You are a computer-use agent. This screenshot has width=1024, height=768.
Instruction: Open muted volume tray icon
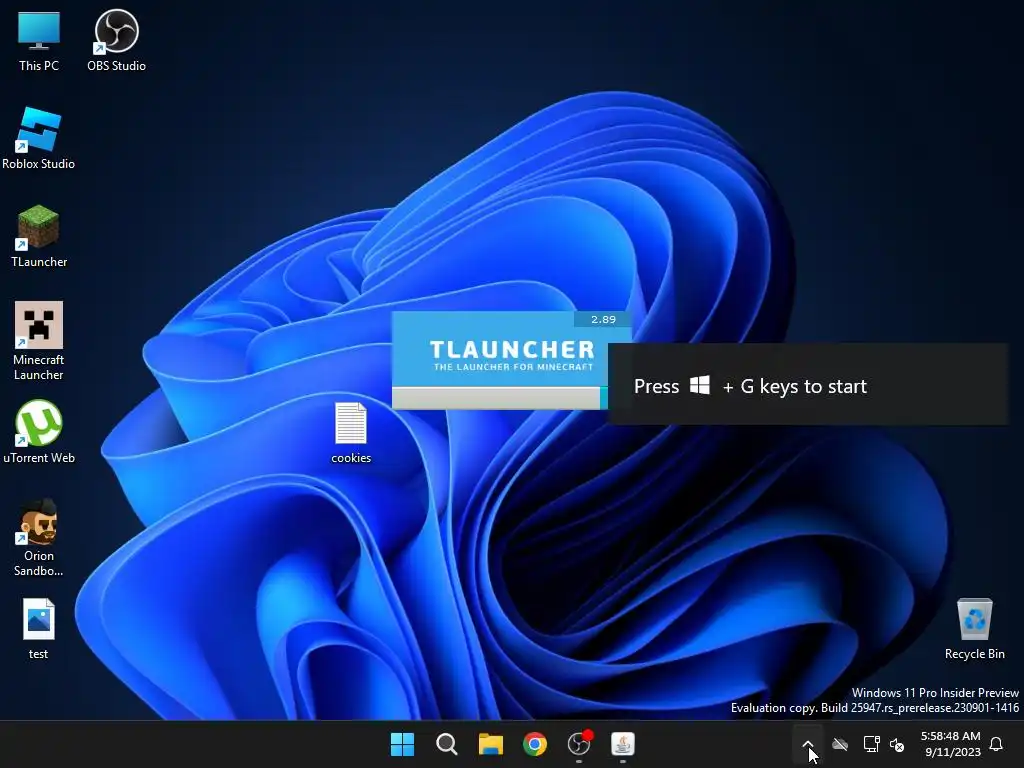pyautogui.click(x=897, y=744)
